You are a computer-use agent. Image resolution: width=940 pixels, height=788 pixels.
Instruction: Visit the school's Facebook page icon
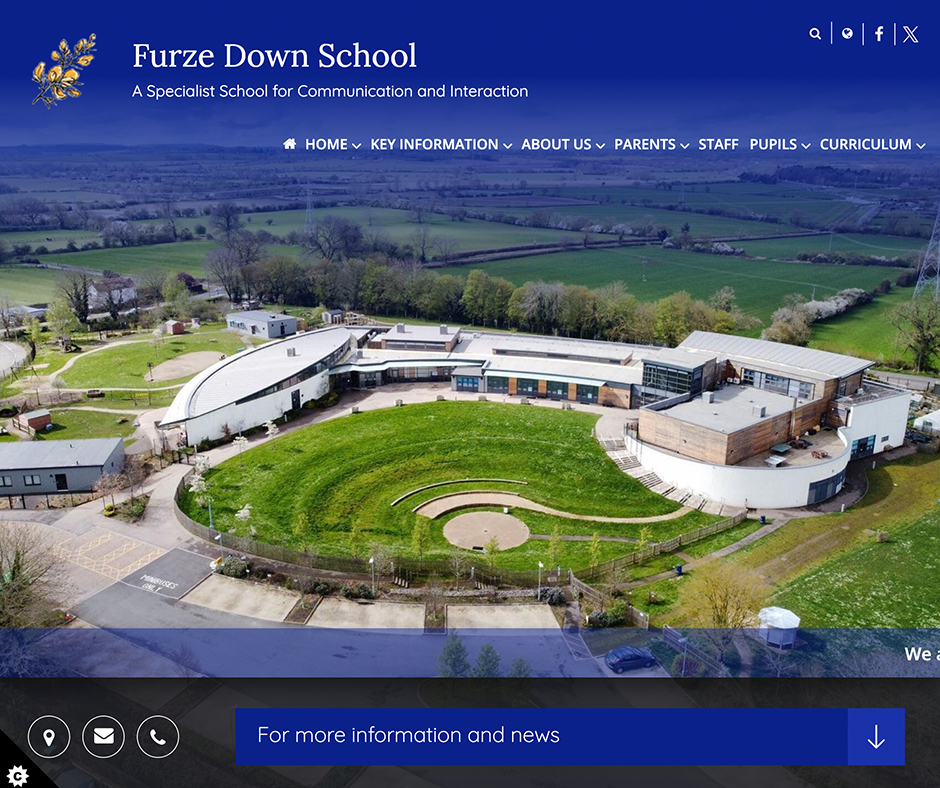(879, 34)
